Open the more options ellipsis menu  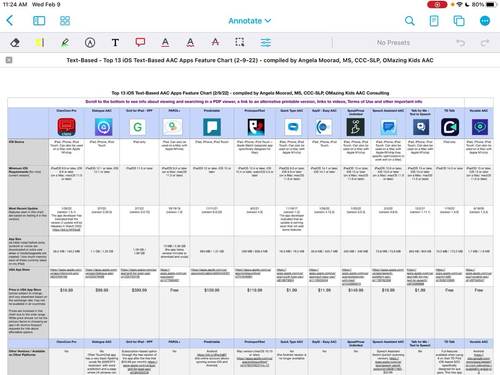[485, 21]
